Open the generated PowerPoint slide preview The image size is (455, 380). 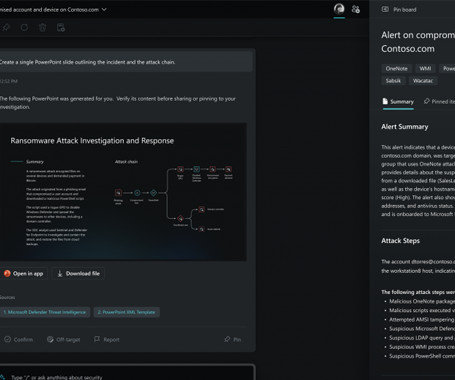pyautogui.click(x=123, y=192)
